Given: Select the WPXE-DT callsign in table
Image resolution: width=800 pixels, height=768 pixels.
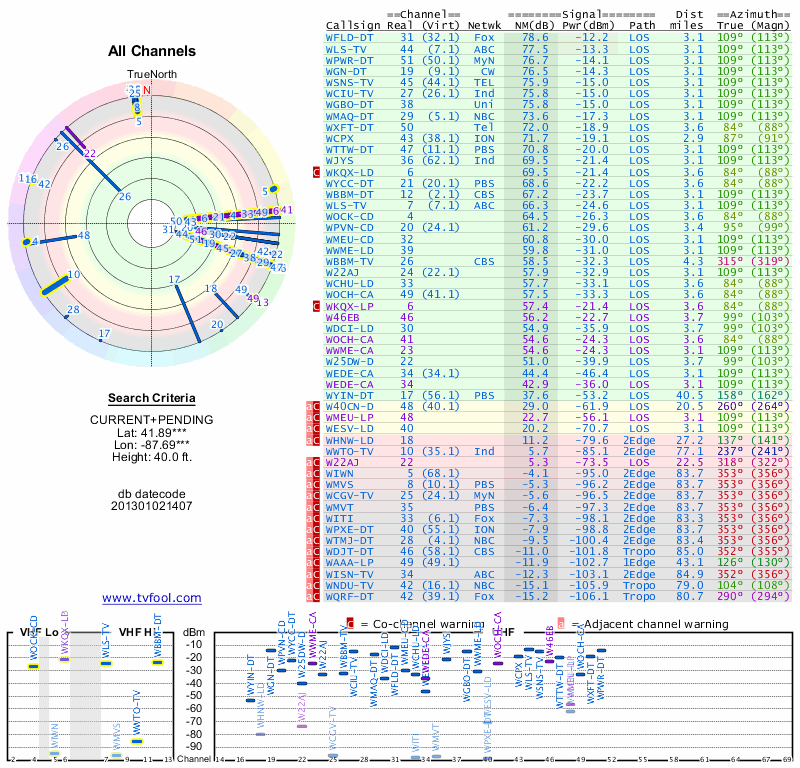Looking at the screenshot, I should coord(349,530).
